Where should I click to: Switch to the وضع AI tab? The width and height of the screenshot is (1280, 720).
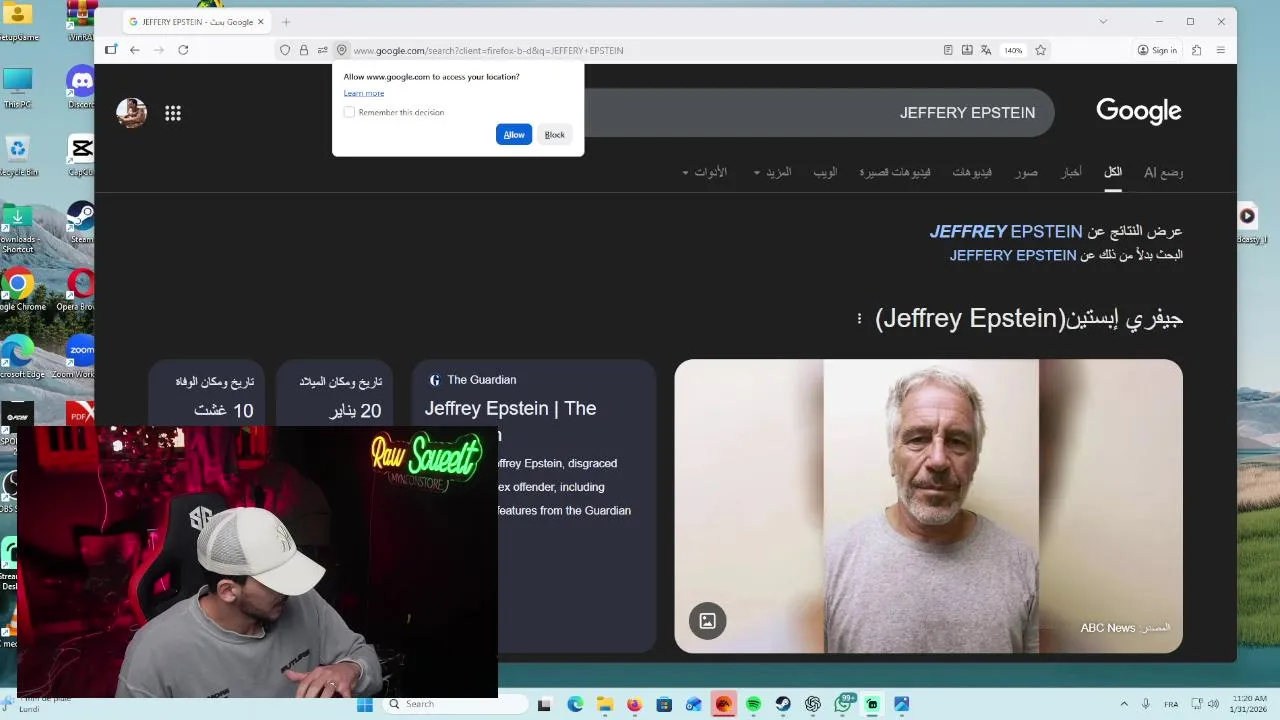1163,172
